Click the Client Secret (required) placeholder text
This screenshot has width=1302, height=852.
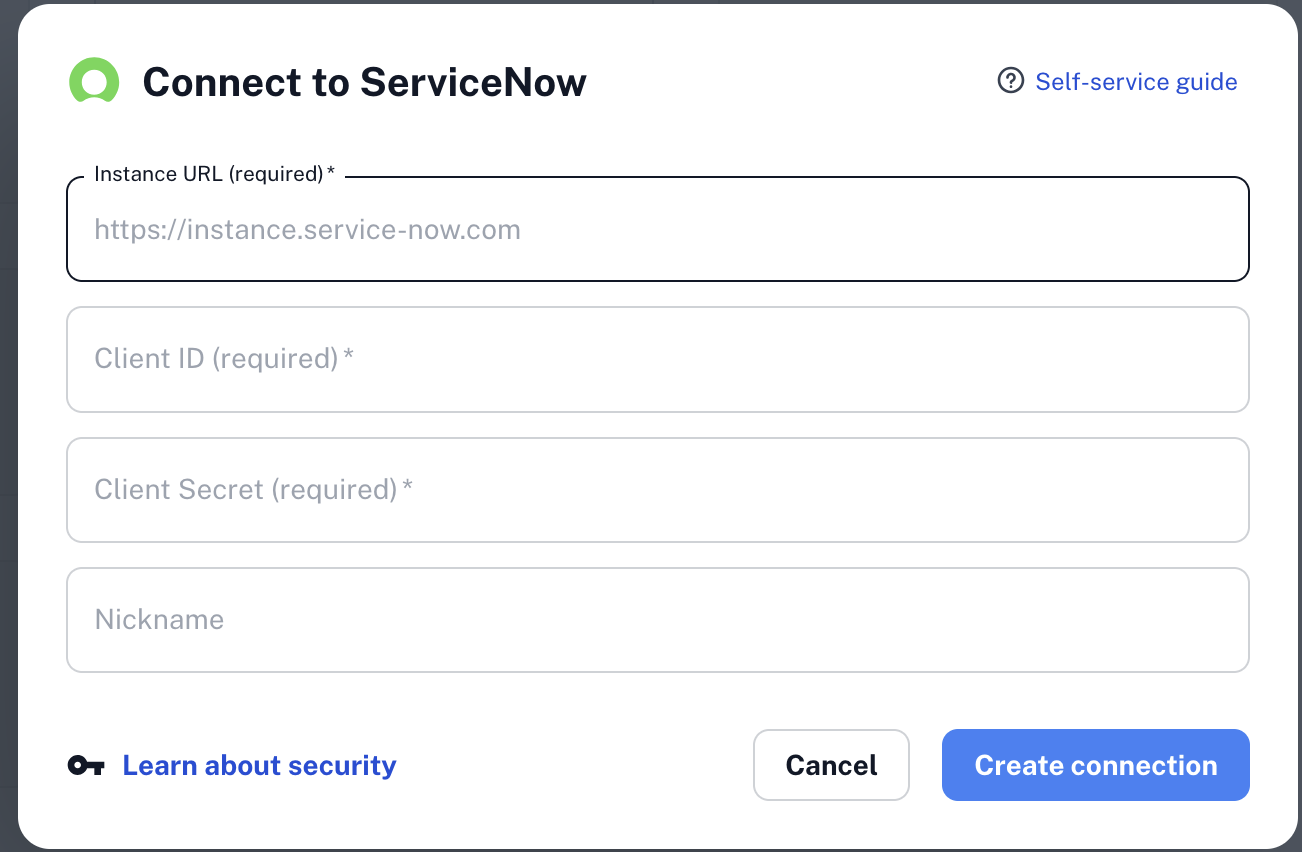point(246,490)
